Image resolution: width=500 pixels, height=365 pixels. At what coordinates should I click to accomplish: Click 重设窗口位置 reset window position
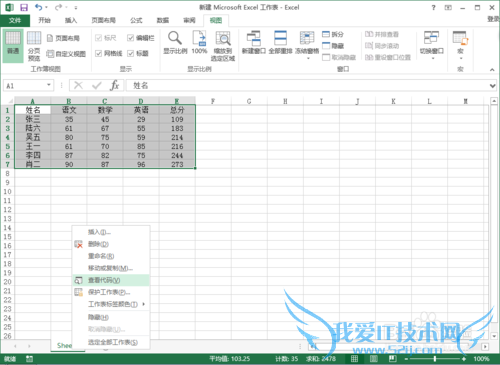388,57
